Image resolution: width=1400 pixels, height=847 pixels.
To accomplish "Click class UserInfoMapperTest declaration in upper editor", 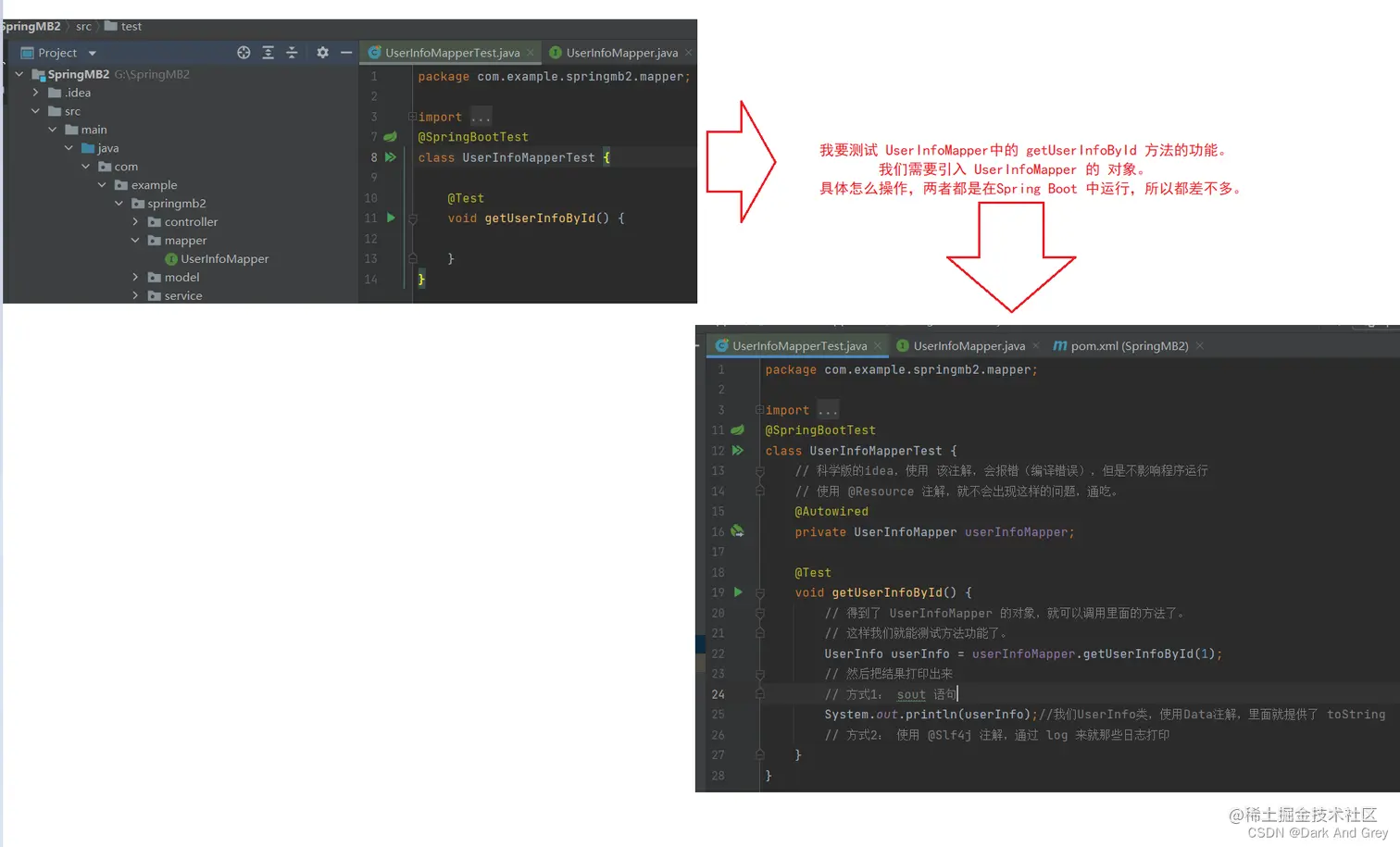I will click(514, 157).
